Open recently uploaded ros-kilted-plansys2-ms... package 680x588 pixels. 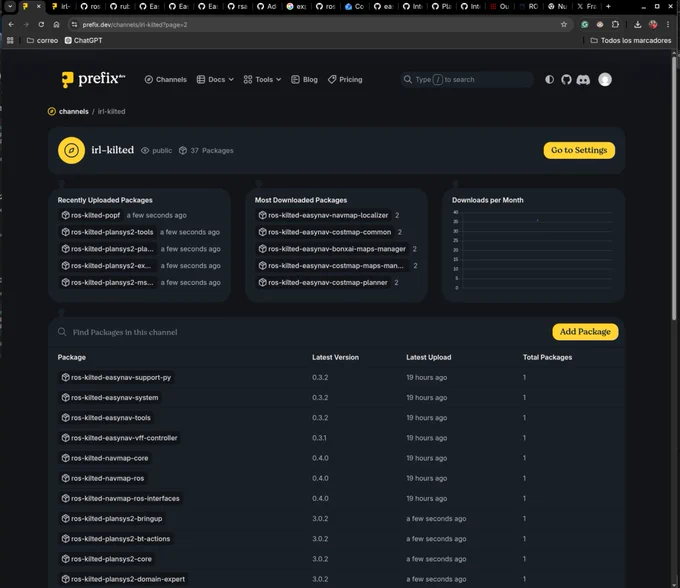pos(107,282)
